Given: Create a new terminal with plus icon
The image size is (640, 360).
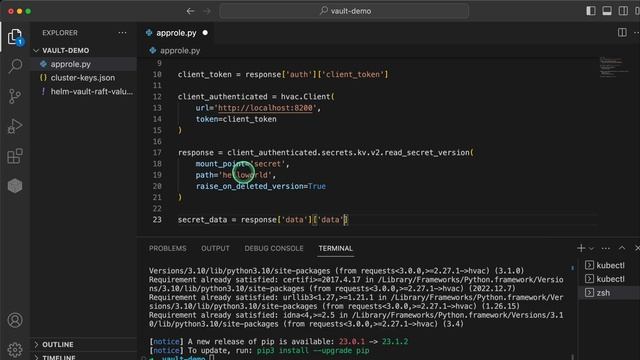Looking at the screenshot, I should [581, 248].
